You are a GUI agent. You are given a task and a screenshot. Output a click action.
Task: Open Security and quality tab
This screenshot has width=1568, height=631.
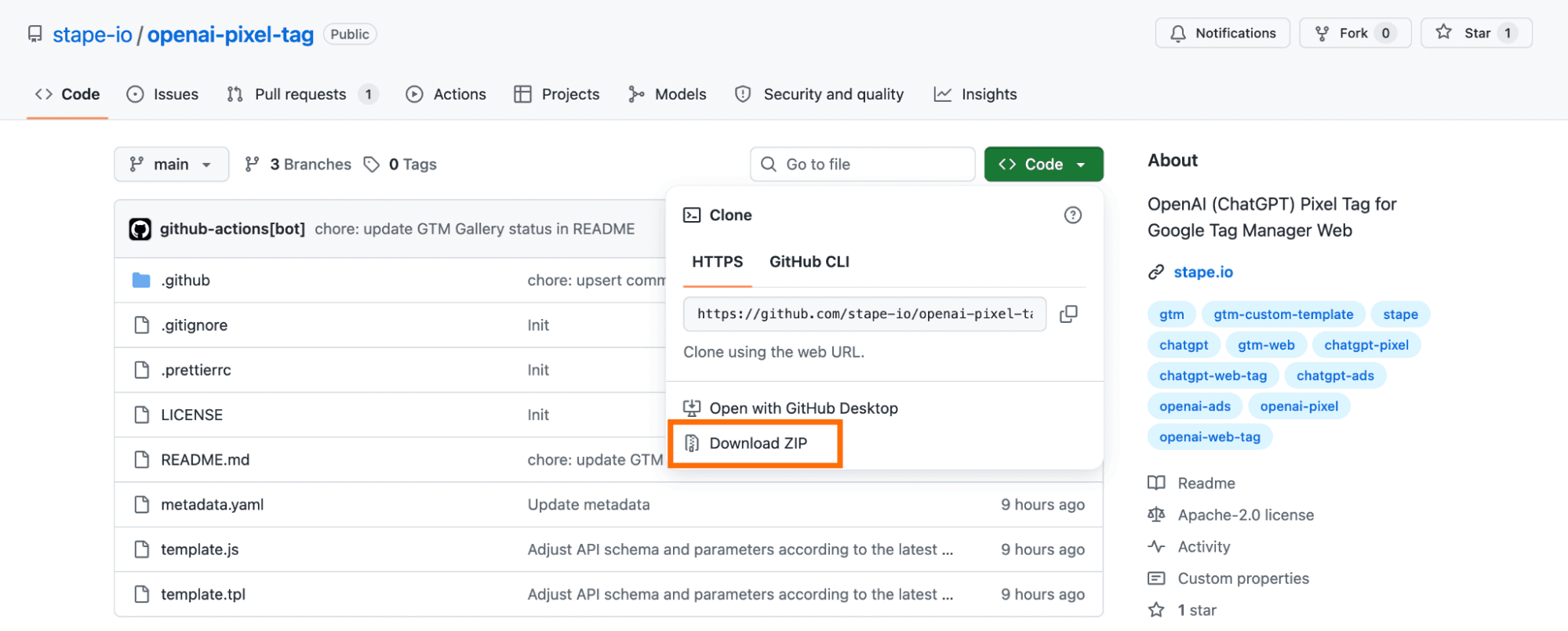(x=819, y=94)
